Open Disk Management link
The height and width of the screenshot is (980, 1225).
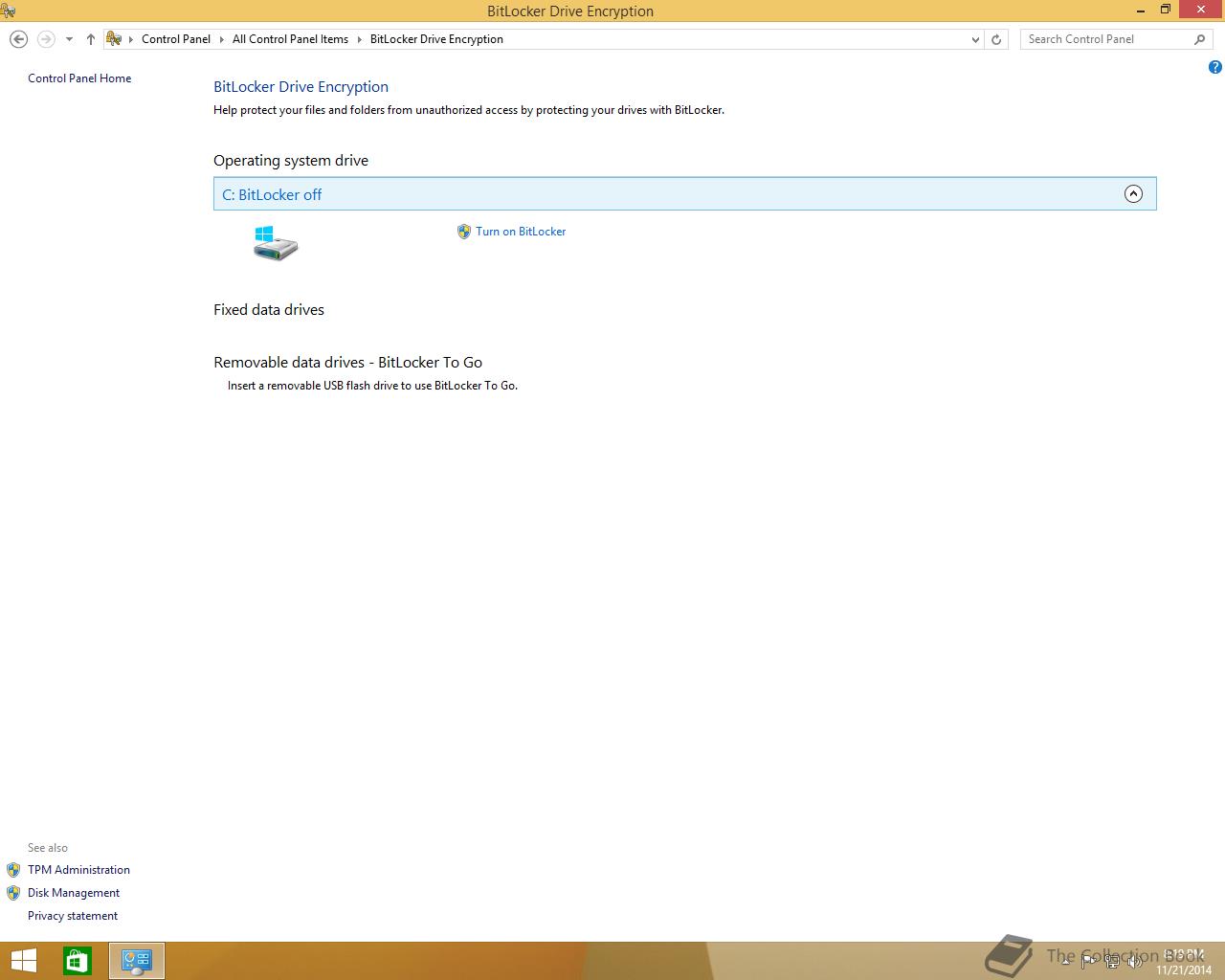[74, 893]
